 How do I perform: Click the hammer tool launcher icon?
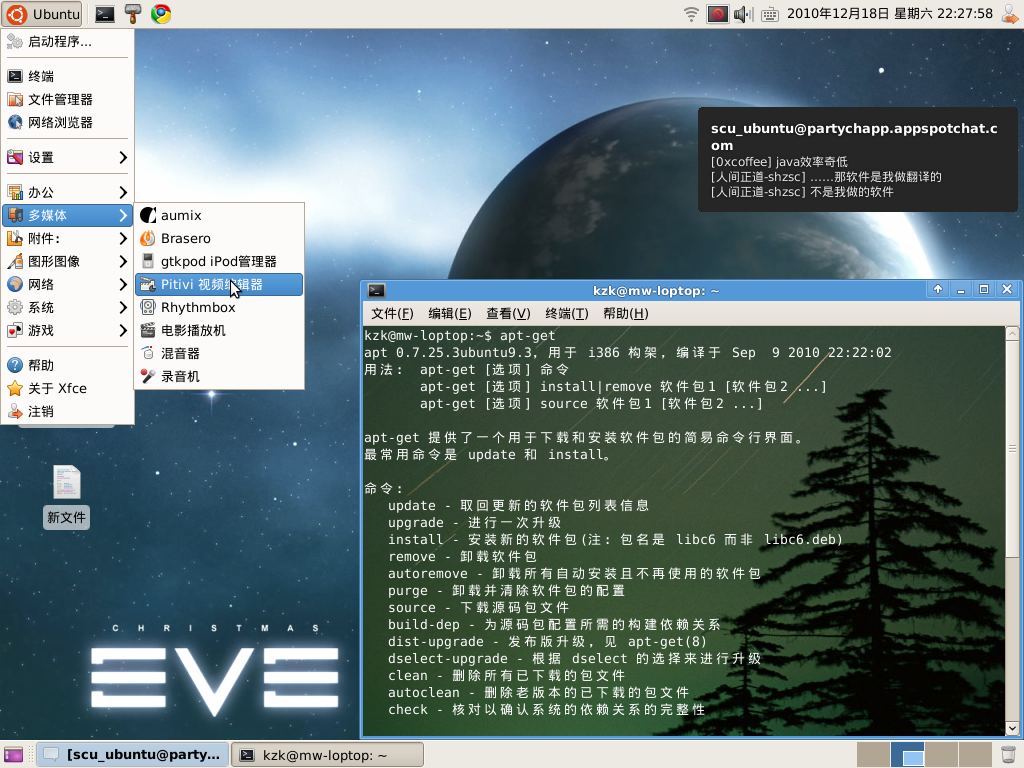(133, 14)
